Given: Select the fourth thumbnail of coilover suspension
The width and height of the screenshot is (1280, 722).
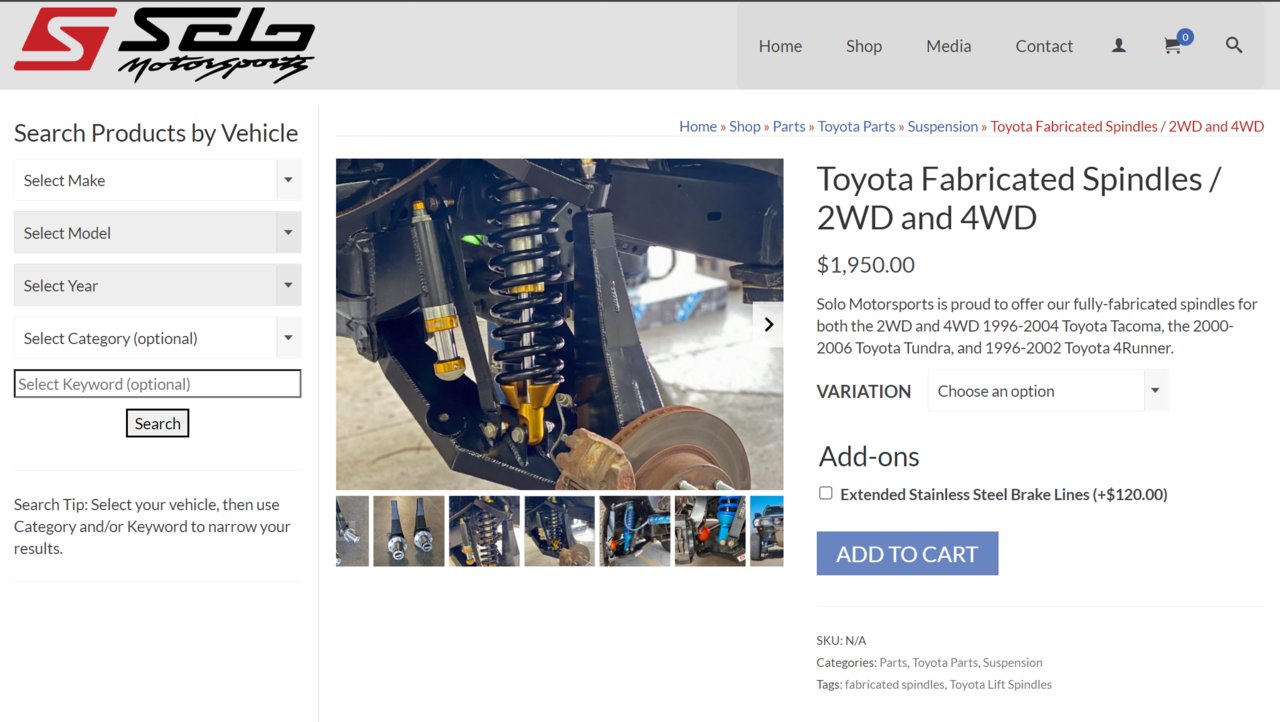Looking at the screenshot, I should (x=560, y=531).
